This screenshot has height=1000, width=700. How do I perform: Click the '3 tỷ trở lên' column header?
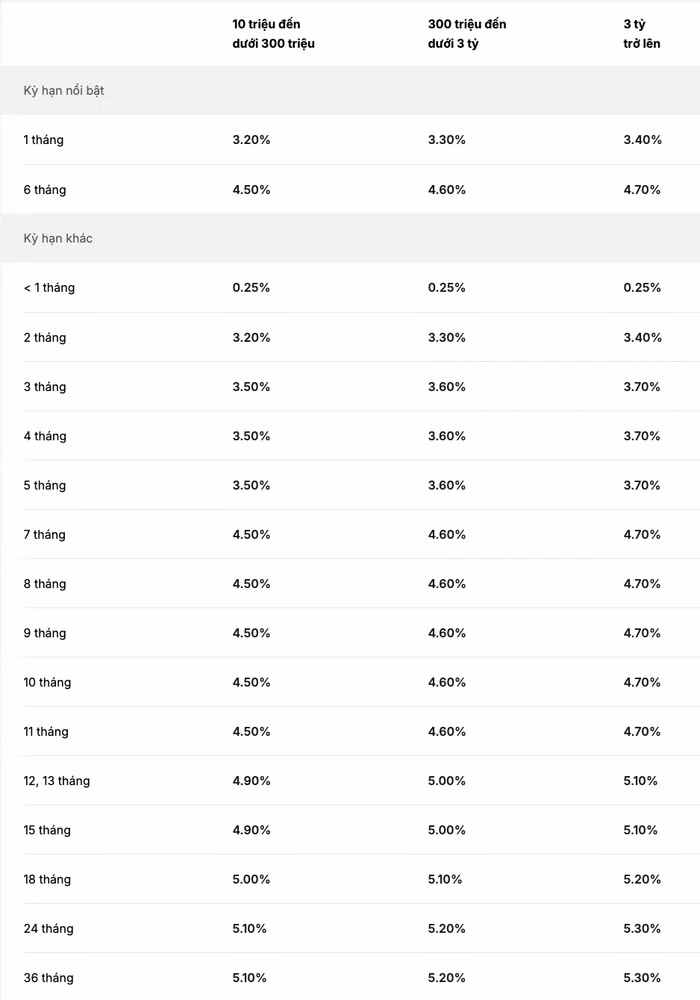[641, 34]
